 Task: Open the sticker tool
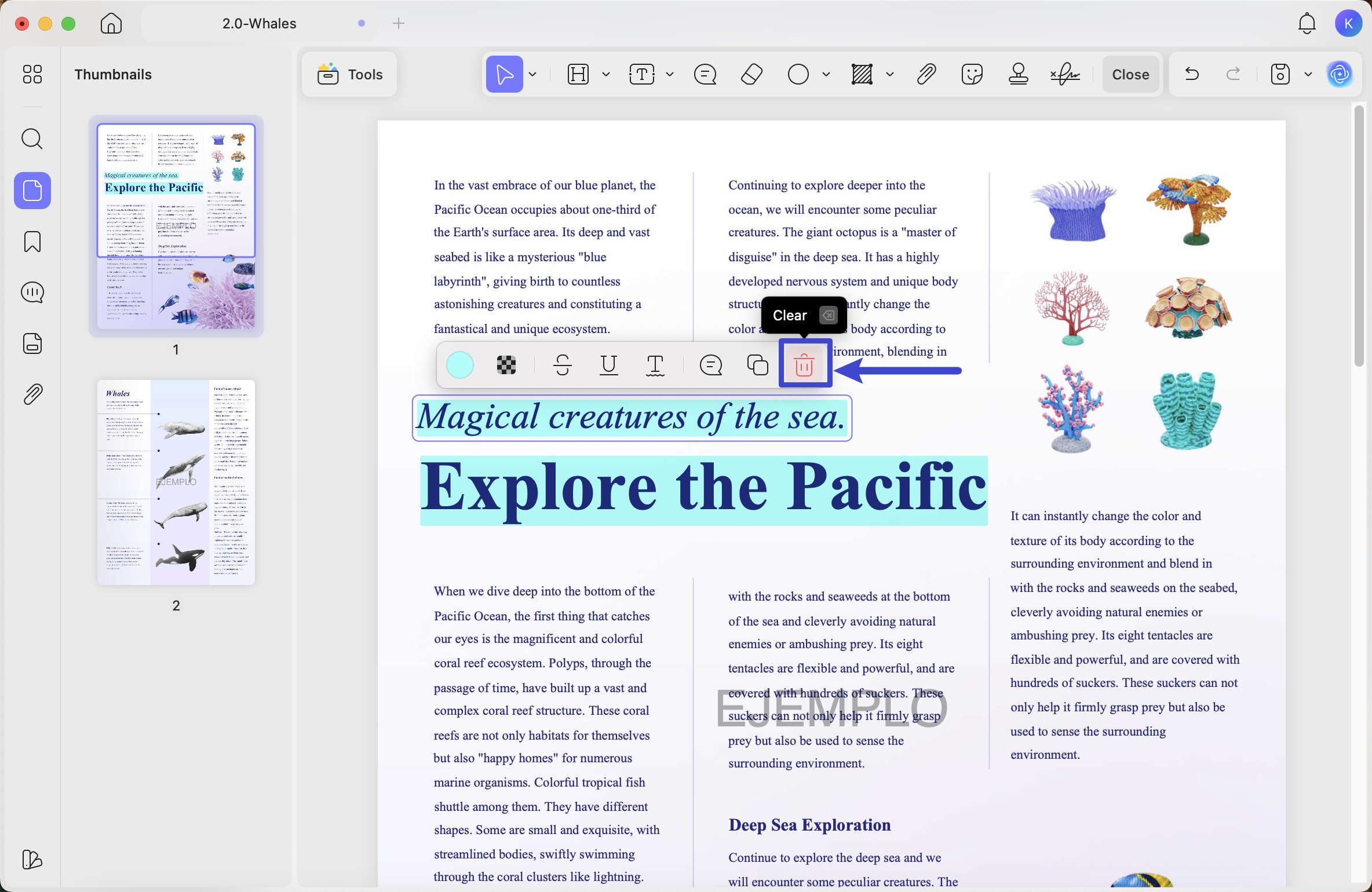[x=972, y=74]
